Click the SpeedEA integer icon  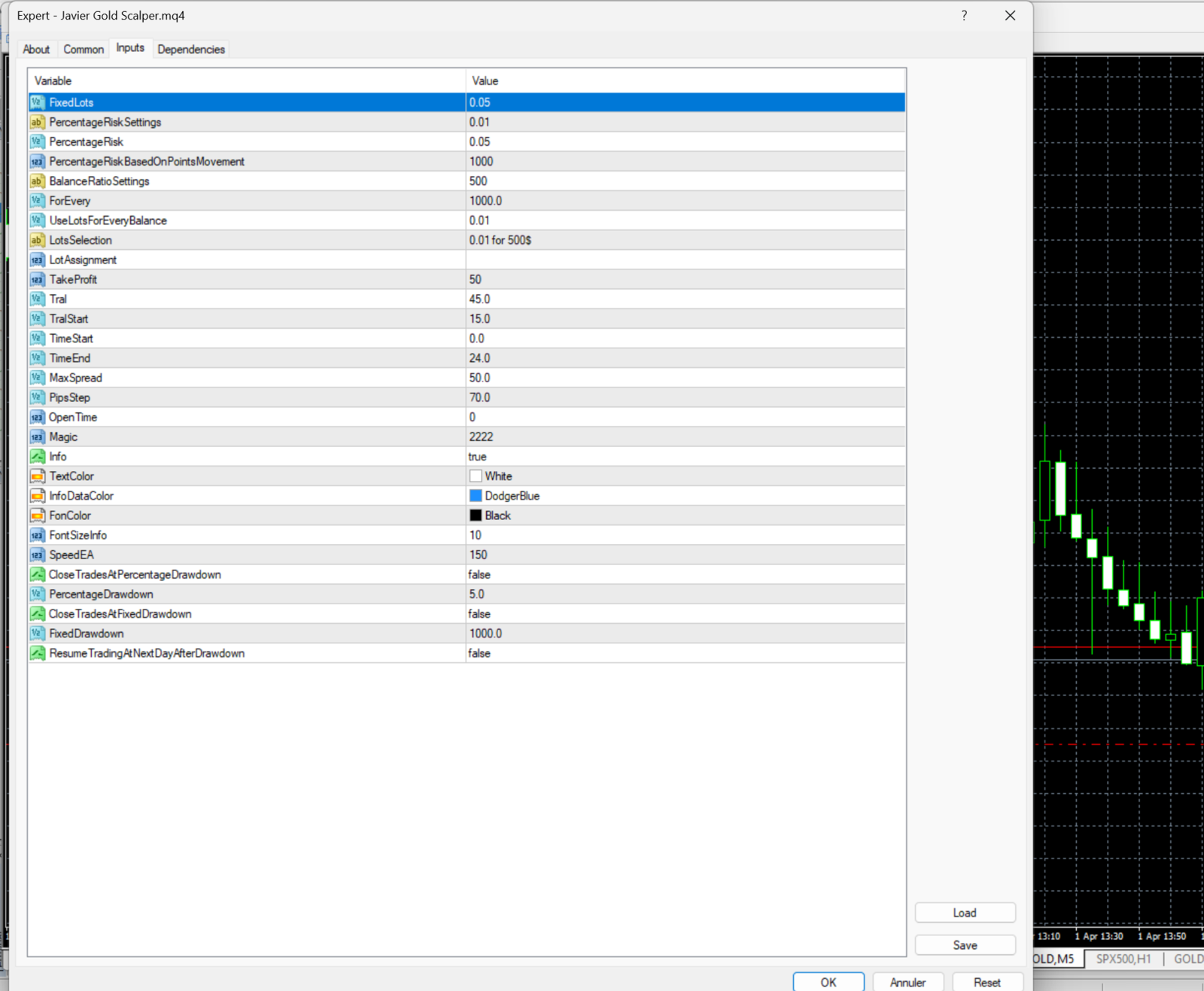click(x=37, y=555)
